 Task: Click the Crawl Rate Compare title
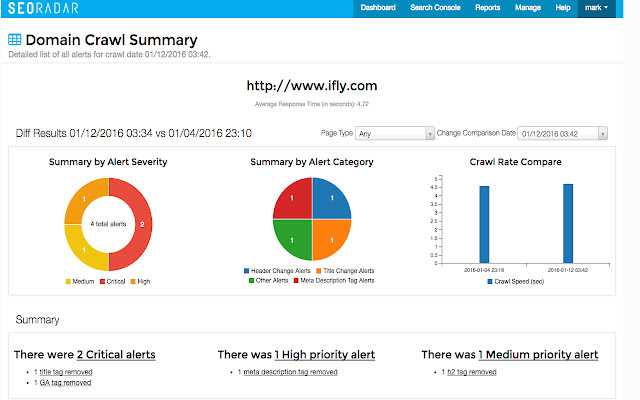(516, 162)
